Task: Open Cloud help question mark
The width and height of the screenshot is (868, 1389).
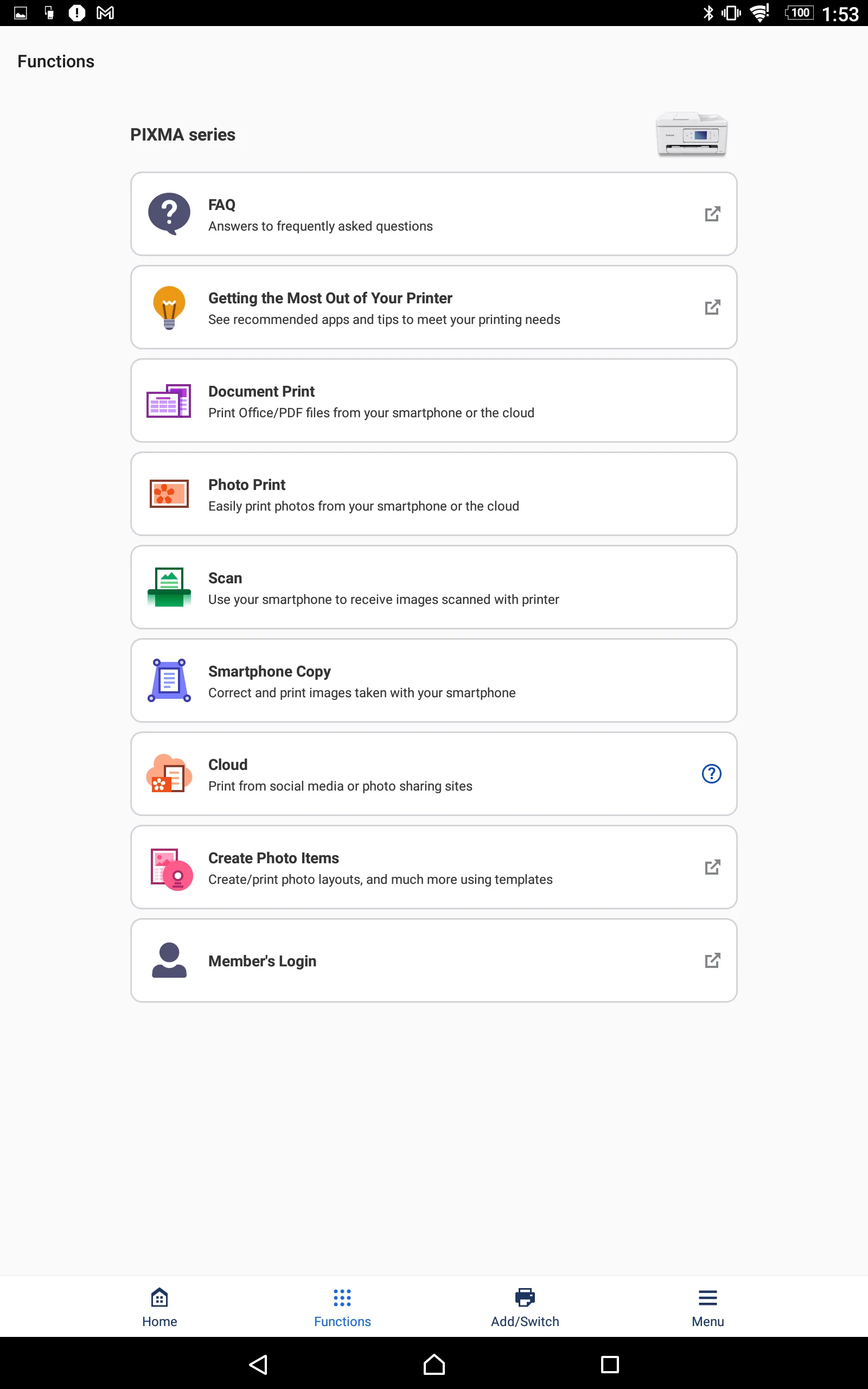Action: 711,774
